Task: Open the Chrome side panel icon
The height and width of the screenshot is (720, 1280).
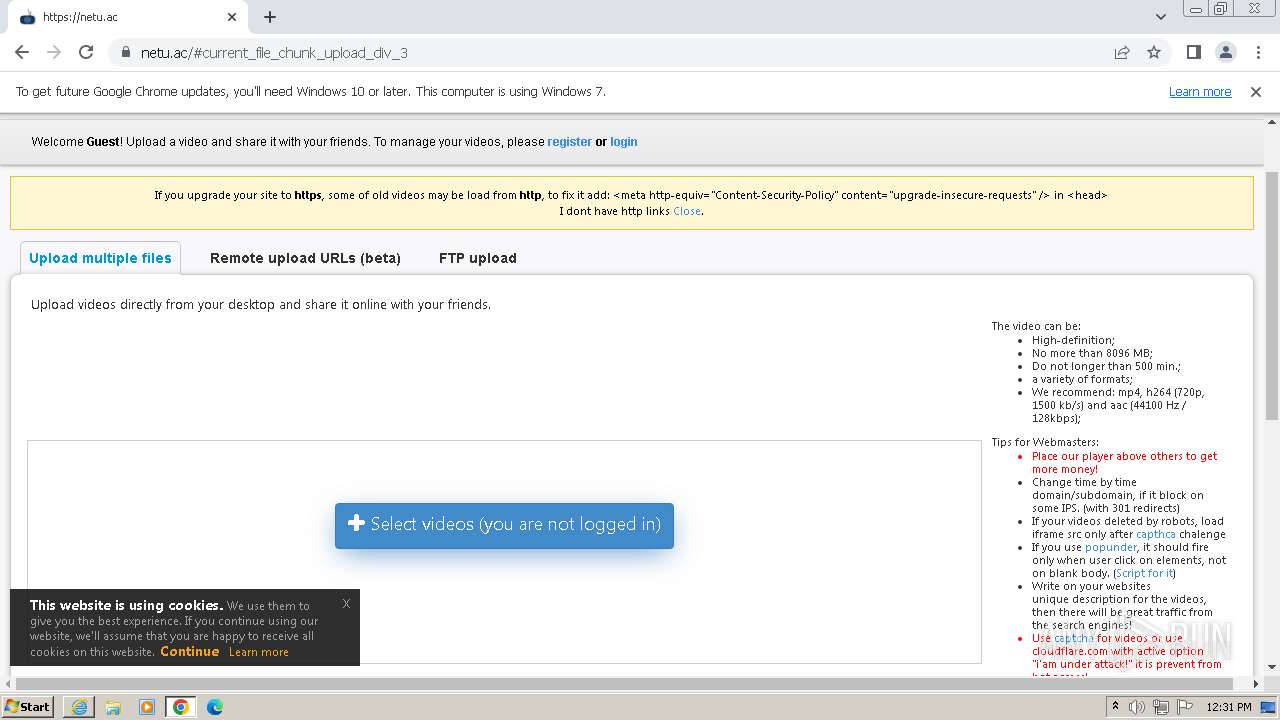Action: pyautogui.click(x=1193, y=52)
